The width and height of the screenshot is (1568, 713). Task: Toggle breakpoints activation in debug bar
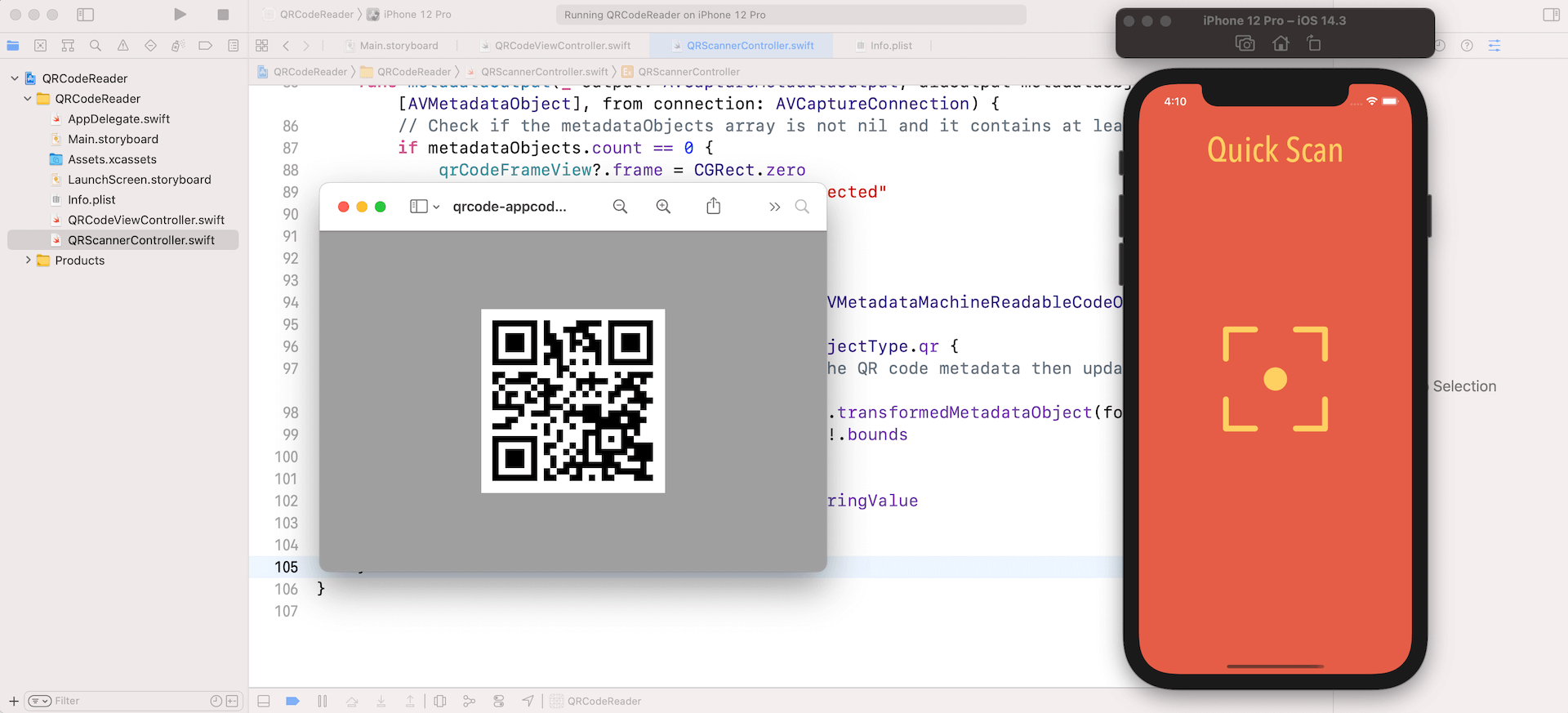tap(292, 701)
